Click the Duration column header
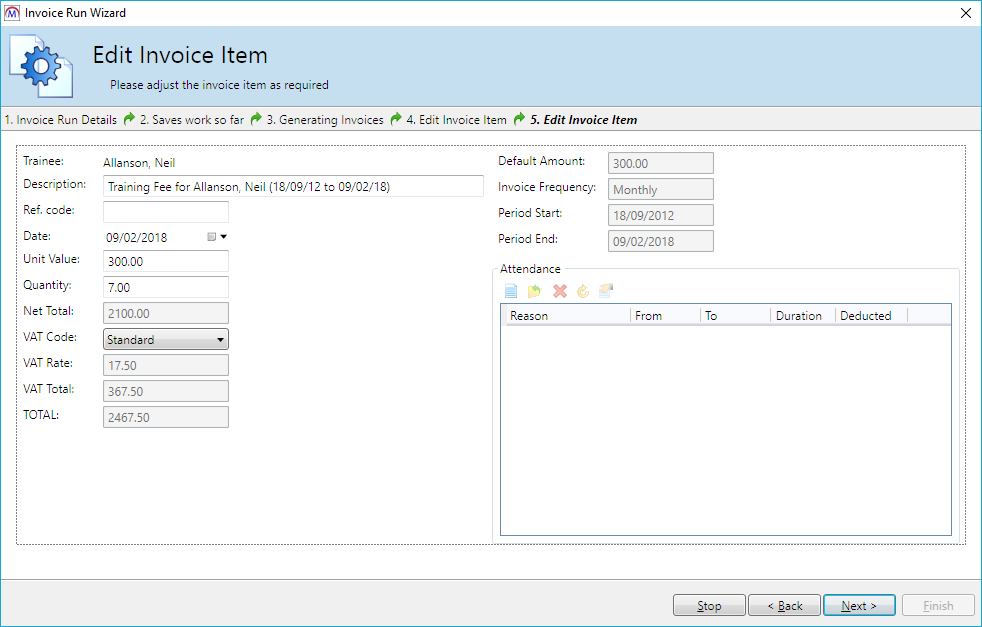This screenshot has height=627, width=982. click(798, 316)
